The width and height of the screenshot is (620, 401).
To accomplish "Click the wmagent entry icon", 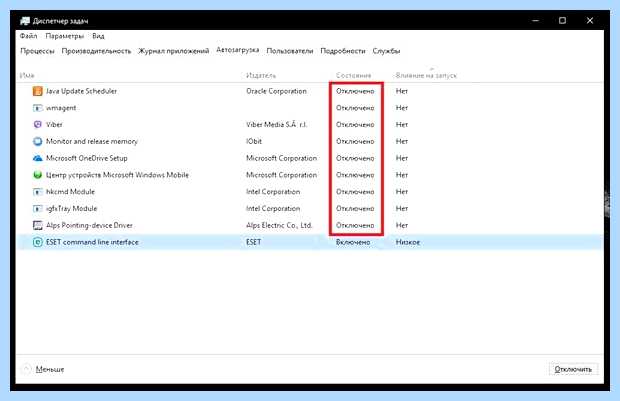I will point(38,108).
